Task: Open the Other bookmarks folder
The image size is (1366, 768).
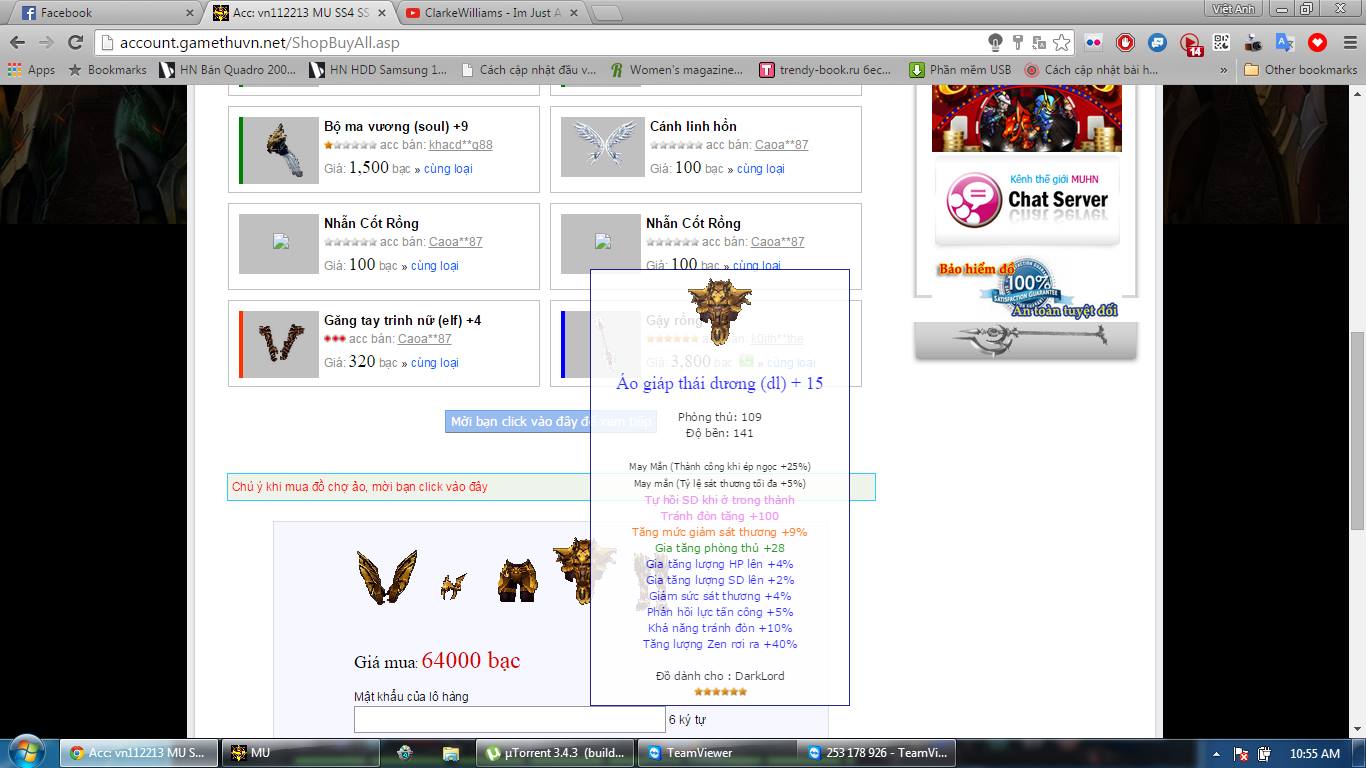Action: click(x=1300, y=70)
